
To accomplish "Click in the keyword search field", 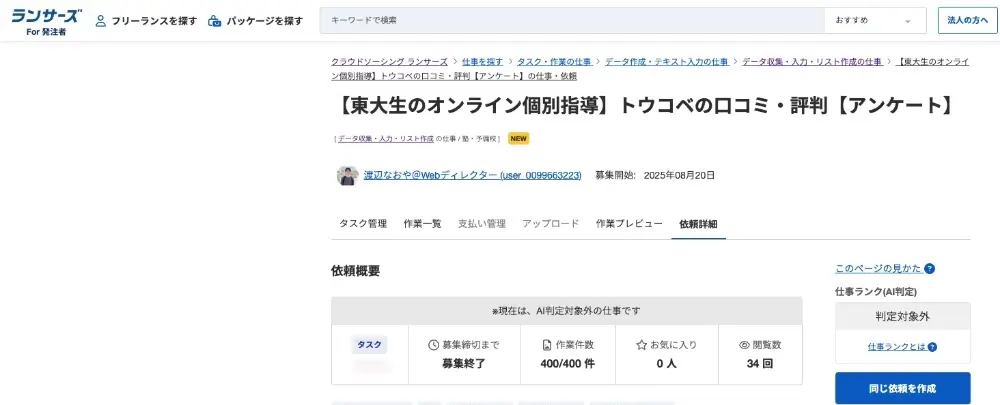I will 572,20.
